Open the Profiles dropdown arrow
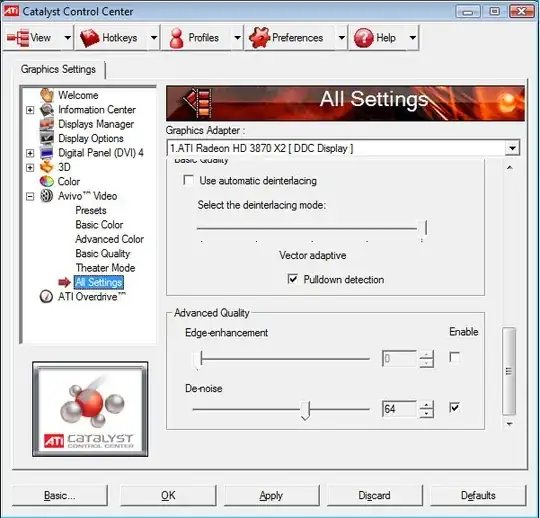The image size is (540, 518). (237, 38)
